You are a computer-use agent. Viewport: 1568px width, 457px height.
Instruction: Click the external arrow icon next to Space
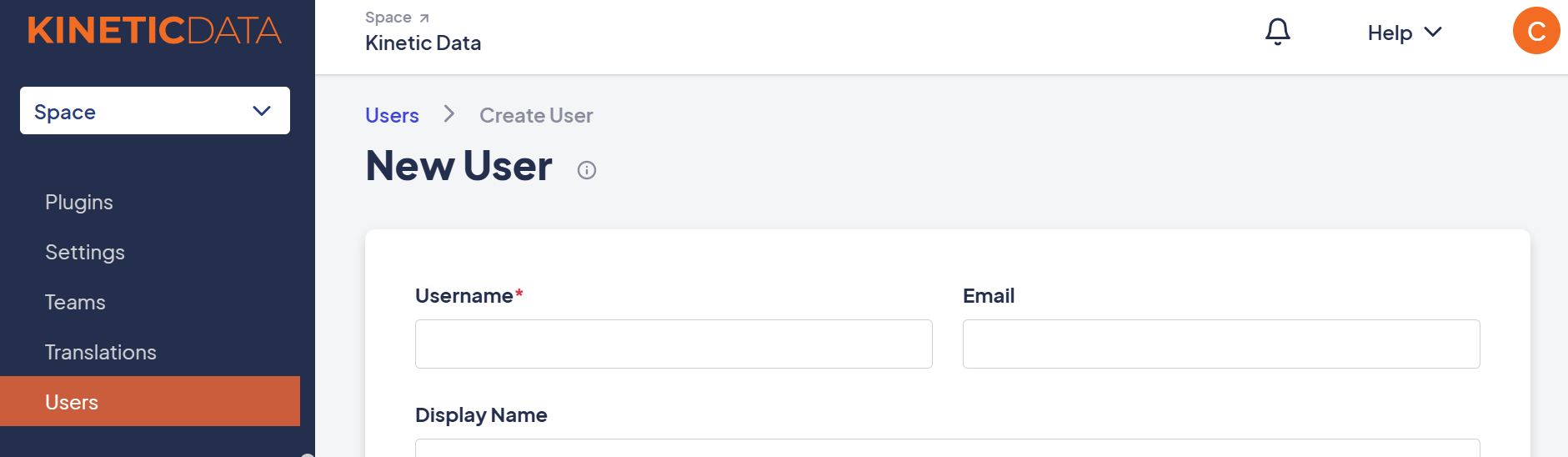tap(424, 18)
